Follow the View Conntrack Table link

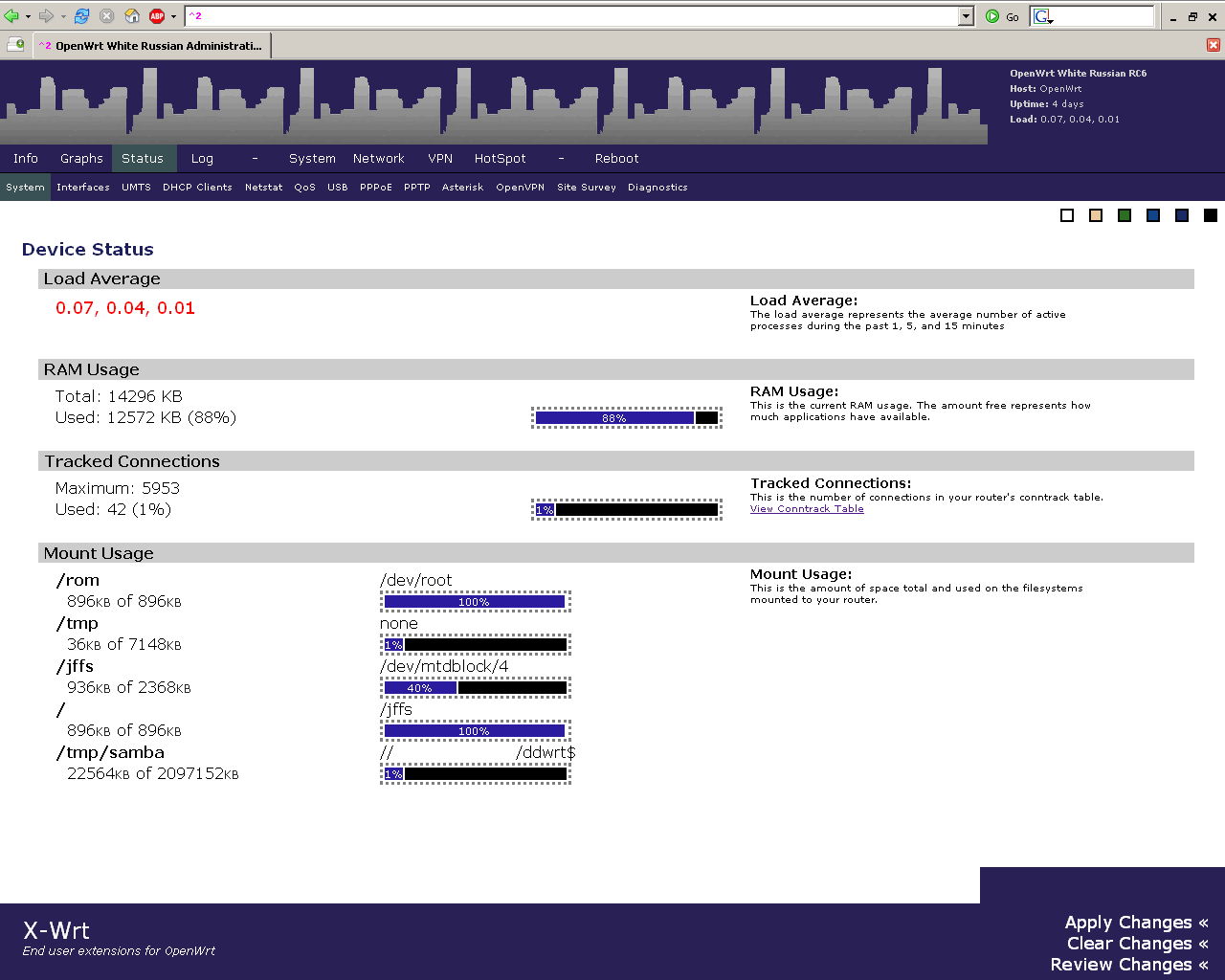(x=807, y=509)
